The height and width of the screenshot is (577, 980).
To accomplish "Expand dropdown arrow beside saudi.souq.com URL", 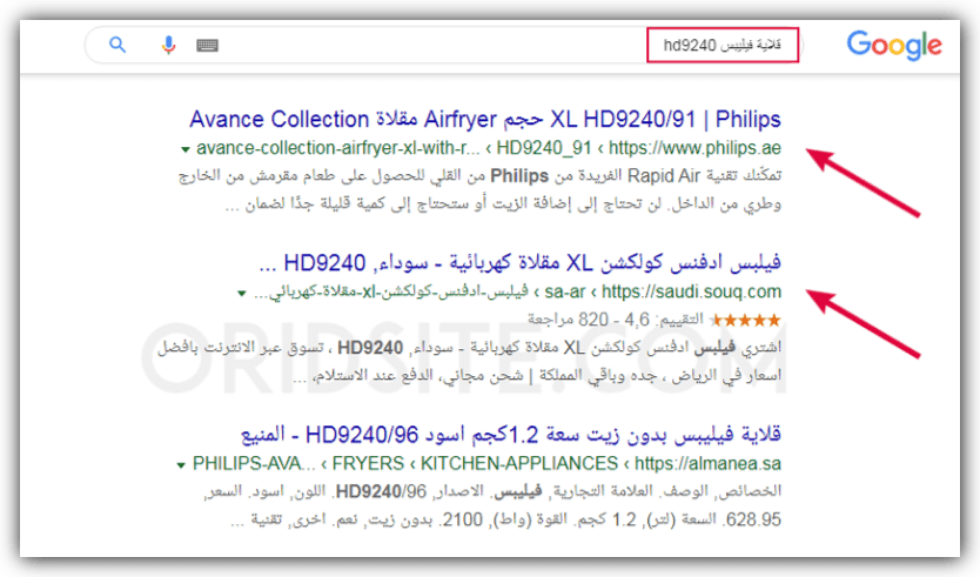I will coord(241,293).
